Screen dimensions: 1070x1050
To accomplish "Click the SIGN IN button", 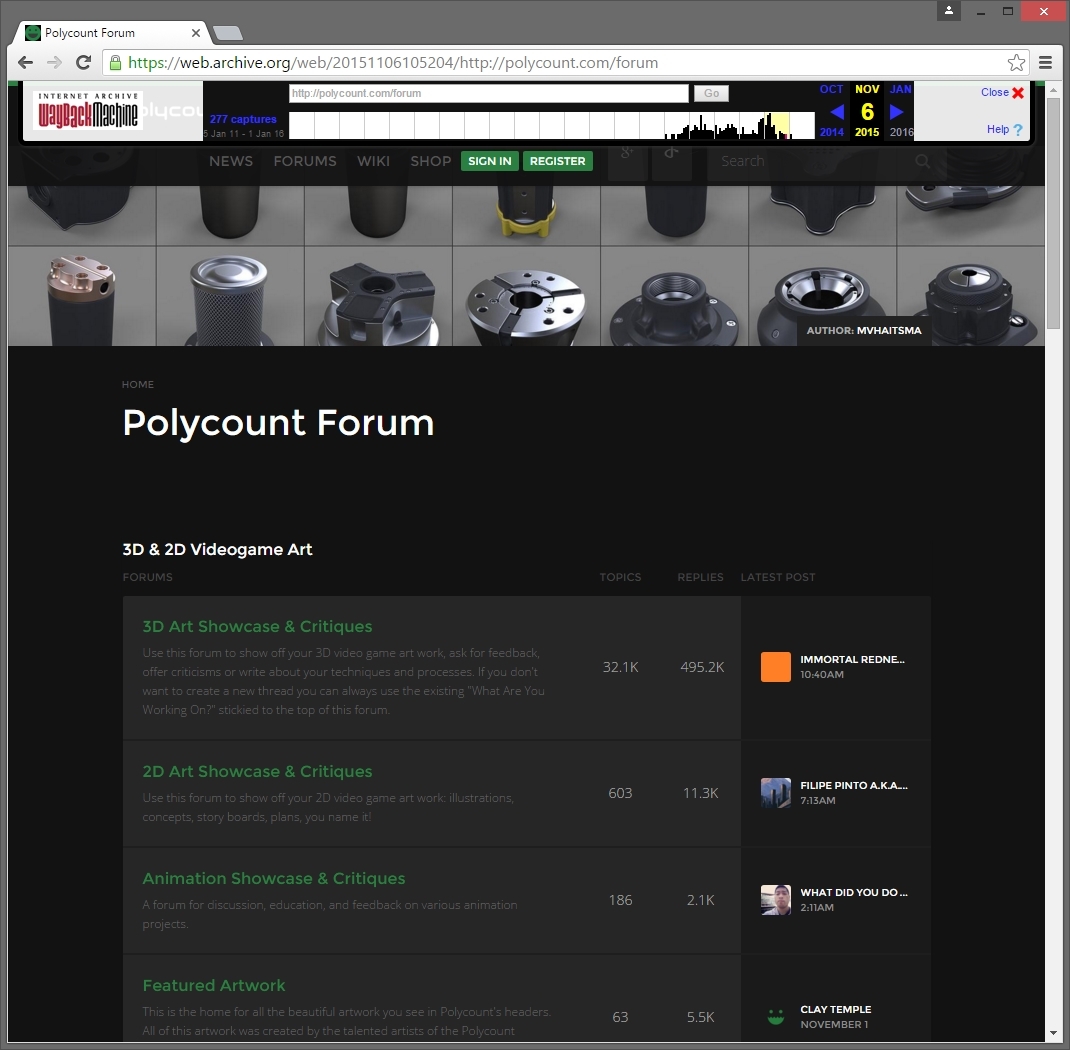I will point(489,161).
